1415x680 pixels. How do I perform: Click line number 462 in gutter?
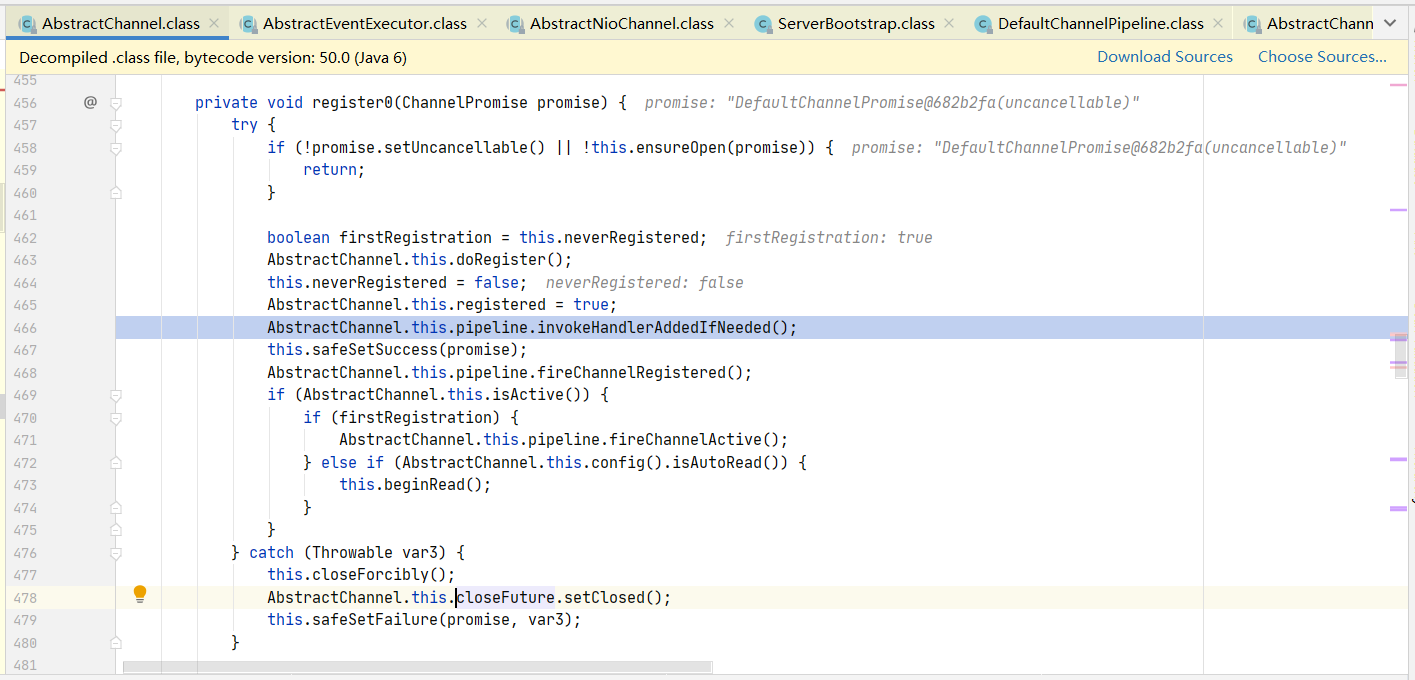coord(25,238)
